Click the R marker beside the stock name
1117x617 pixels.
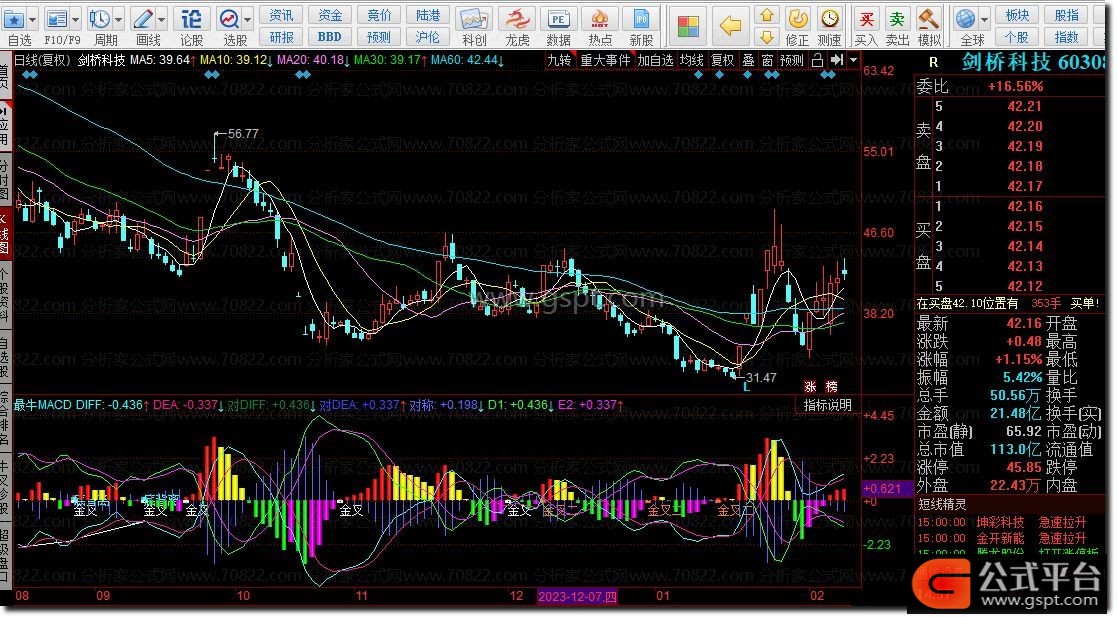click(934, 63)
